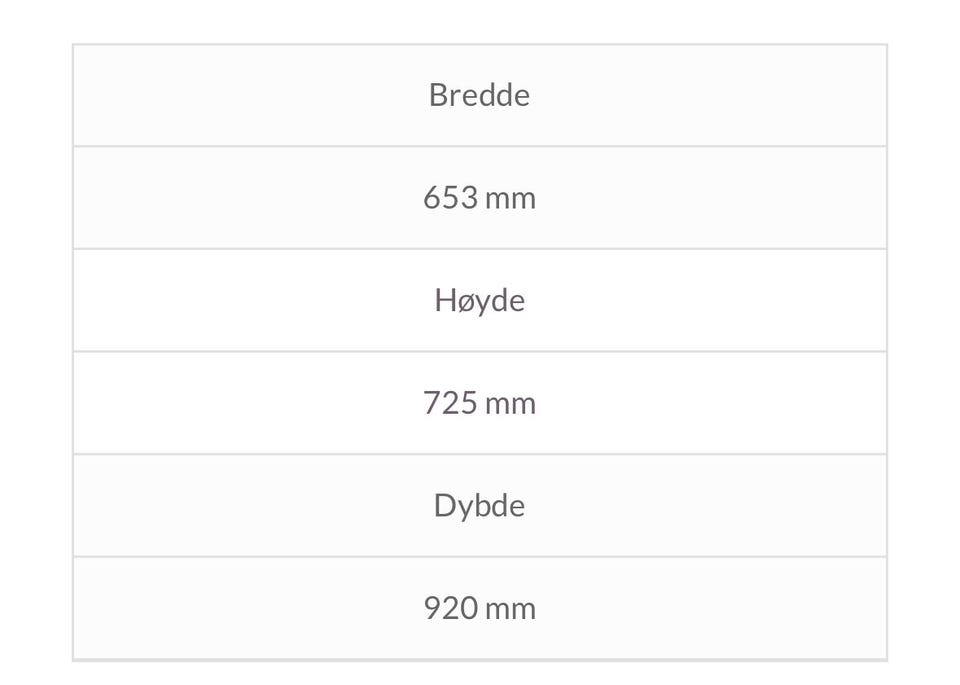Click the letter B in Bredde

coord(437,95)
